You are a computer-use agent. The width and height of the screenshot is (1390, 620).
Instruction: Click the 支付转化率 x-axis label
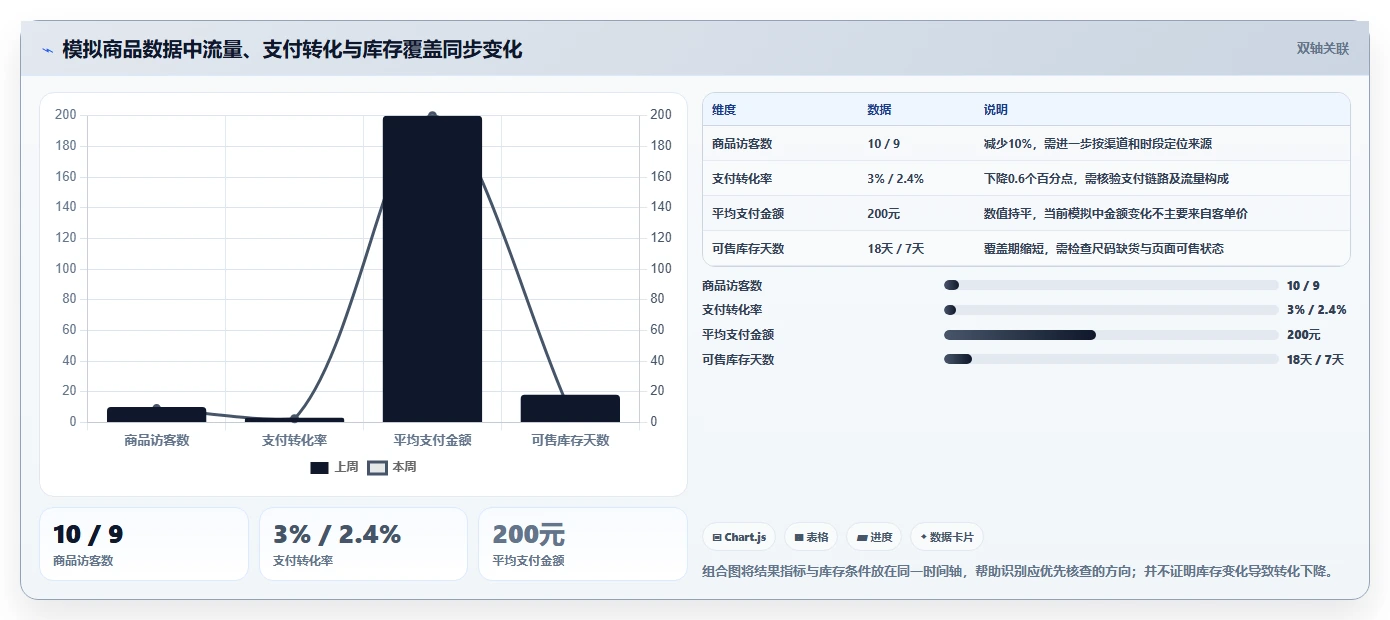pos(294,440)
